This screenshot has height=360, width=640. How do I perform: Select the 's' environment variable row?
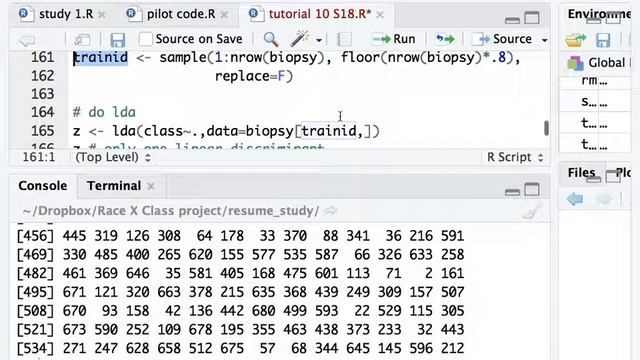(595, 102)
